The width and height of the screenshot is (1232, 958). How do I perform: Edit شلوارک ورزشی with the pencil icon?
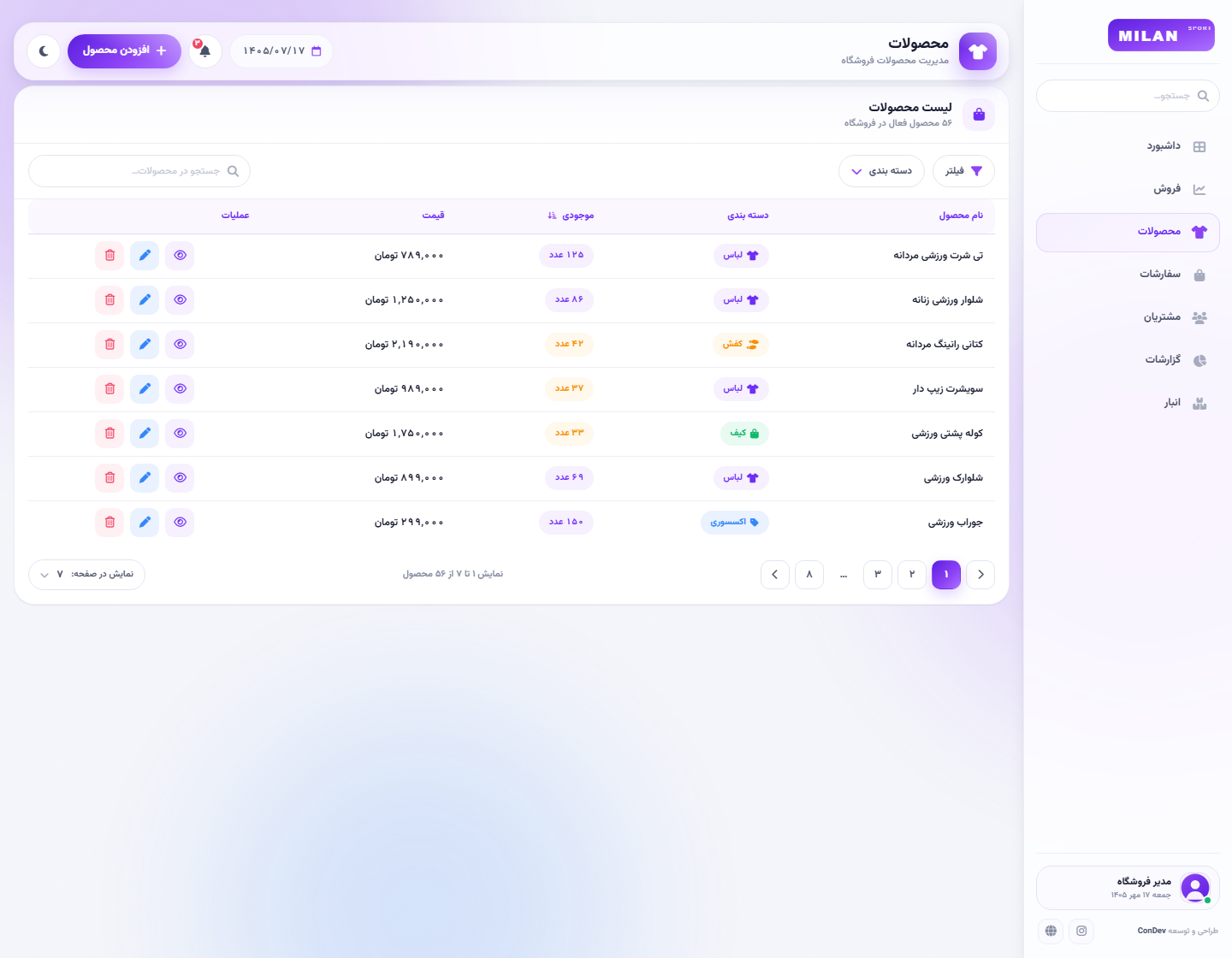pos(145,477)
